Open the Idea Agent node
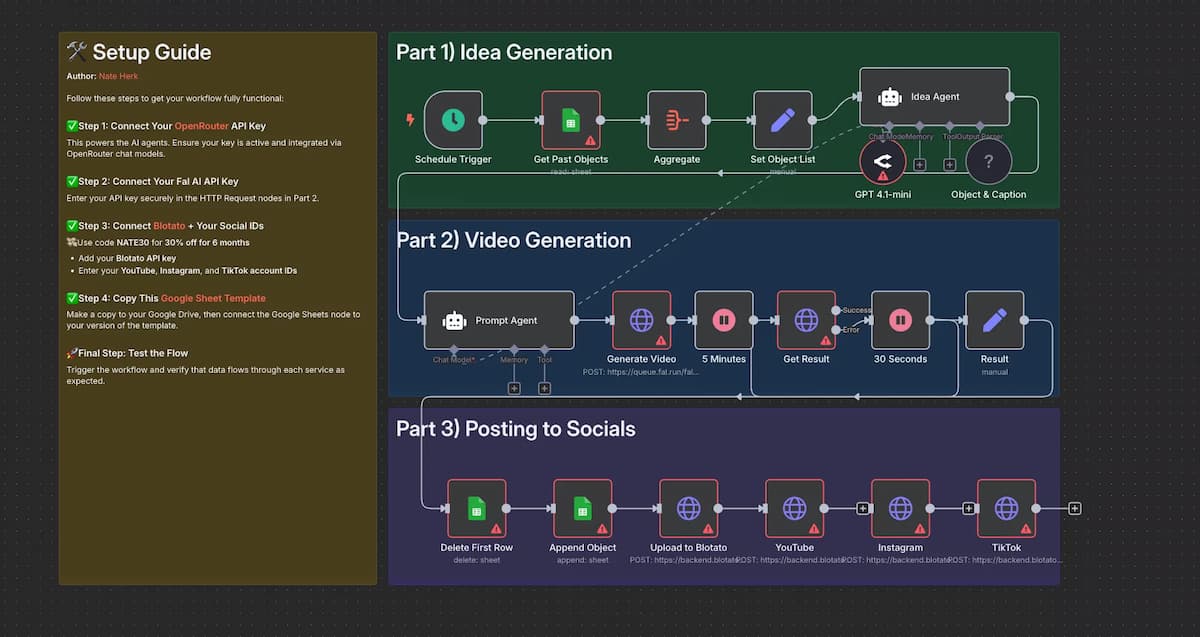The image size is (1200, 637). click(x=934, y=97)
